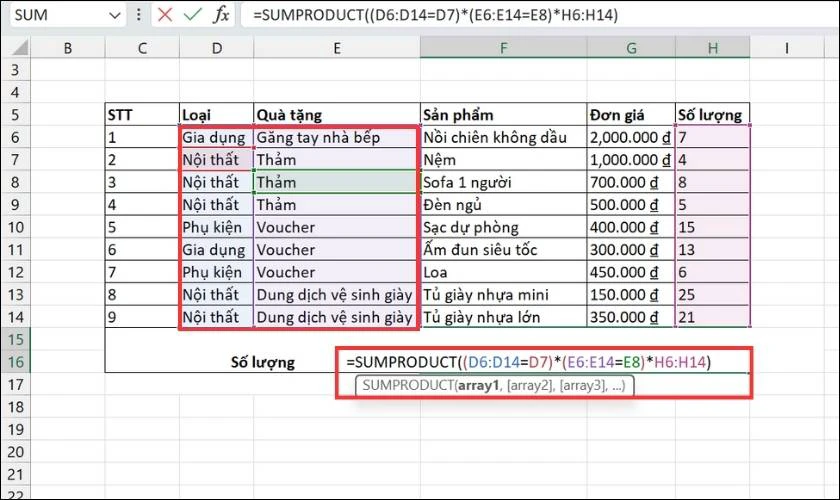Click the Gia dụng cell in row 6

click(x=216, y=137)
